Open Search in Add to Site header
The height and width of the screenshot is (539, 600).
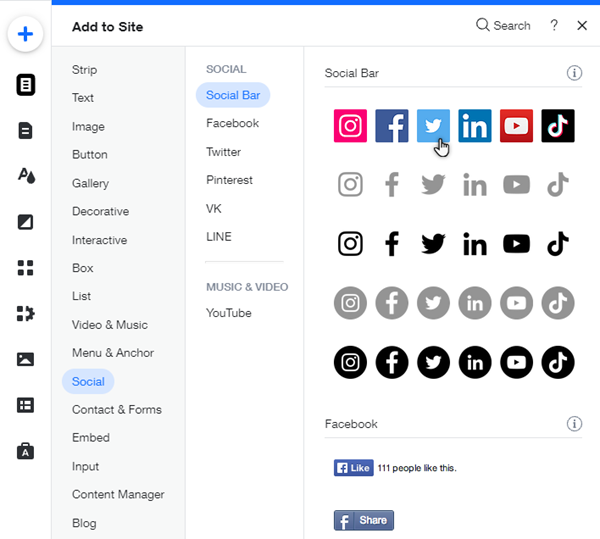503,26
